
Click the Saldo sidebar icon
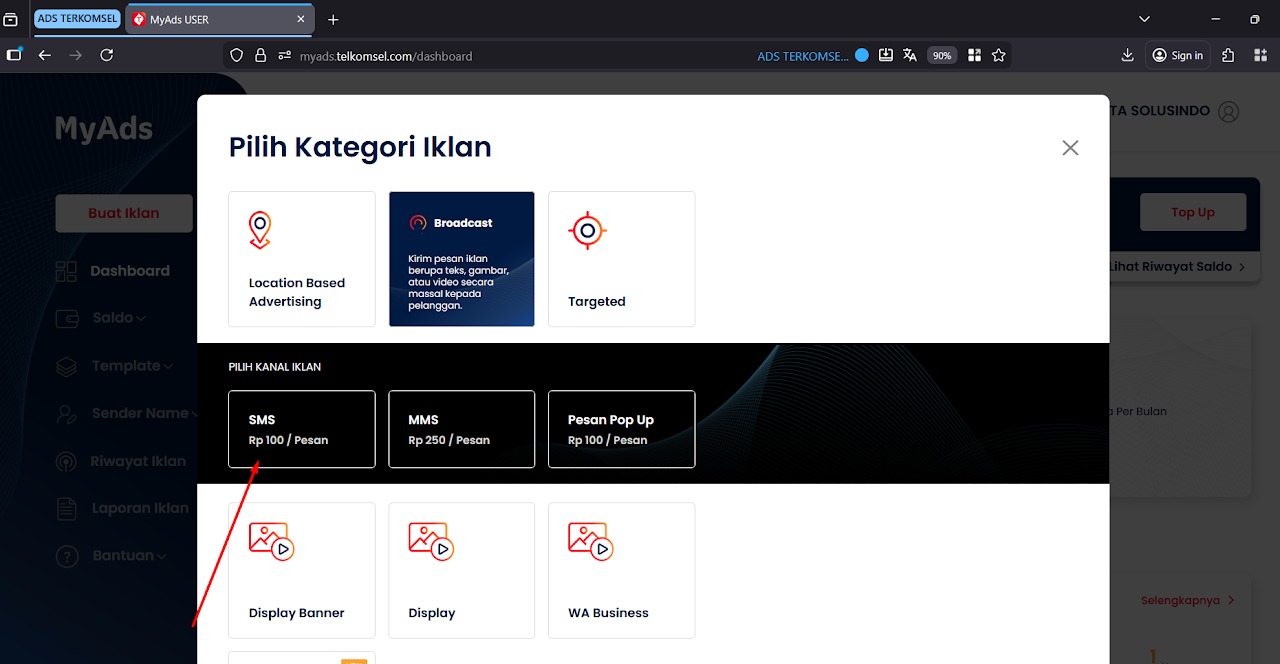[x=66, y=318]
